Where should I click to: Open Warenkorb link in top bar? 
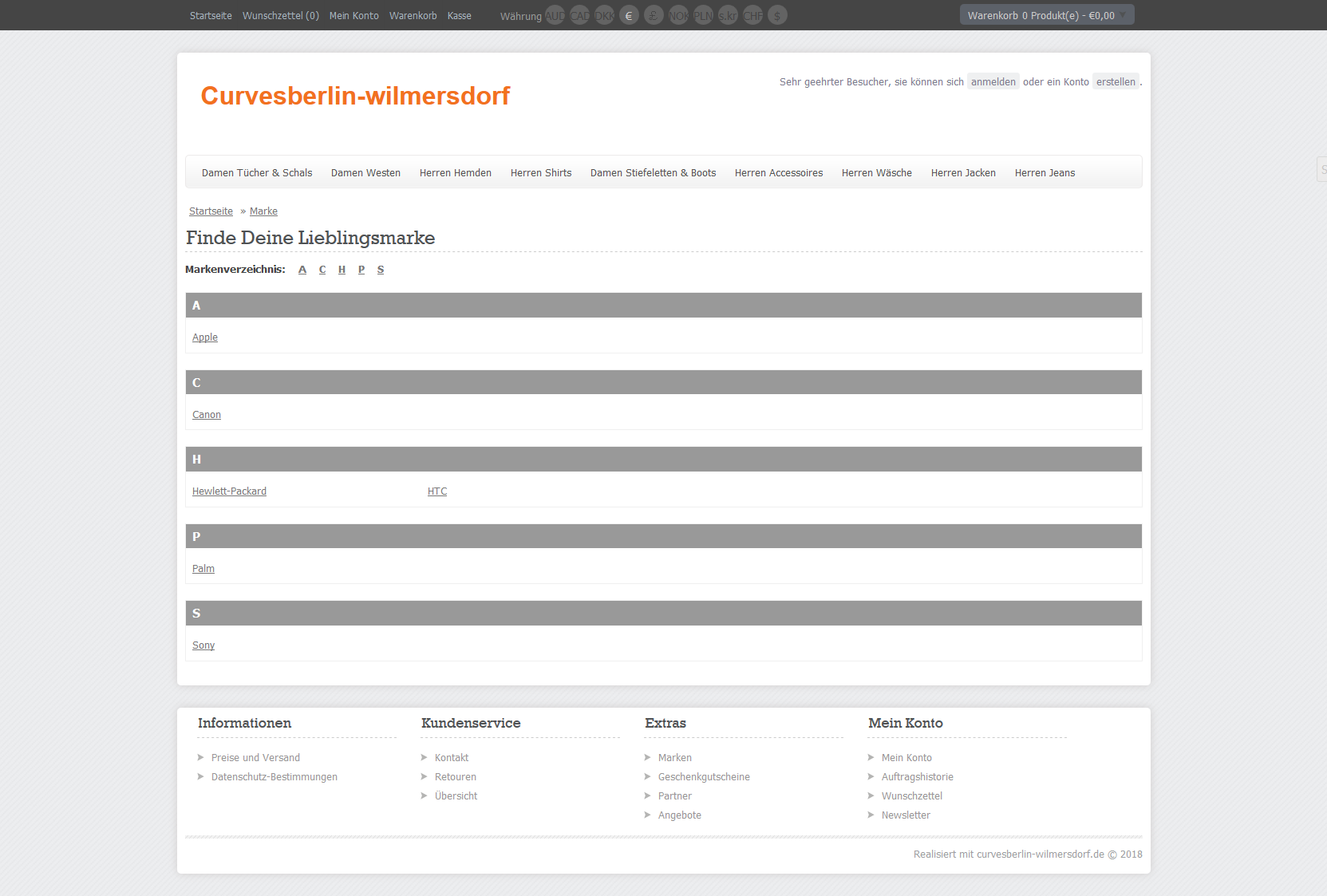point(413,15)
